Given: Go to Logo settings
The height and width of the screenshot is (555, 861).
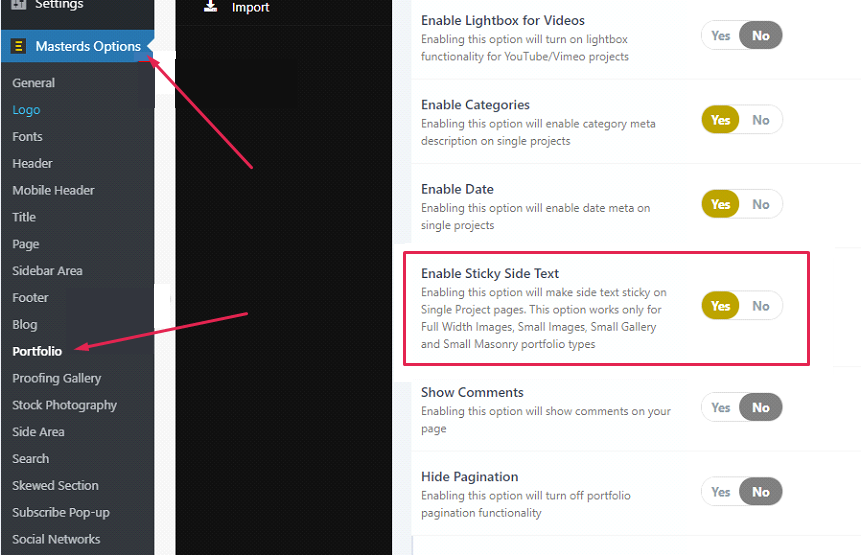Looking at the screenshot, I should (26, 110).
